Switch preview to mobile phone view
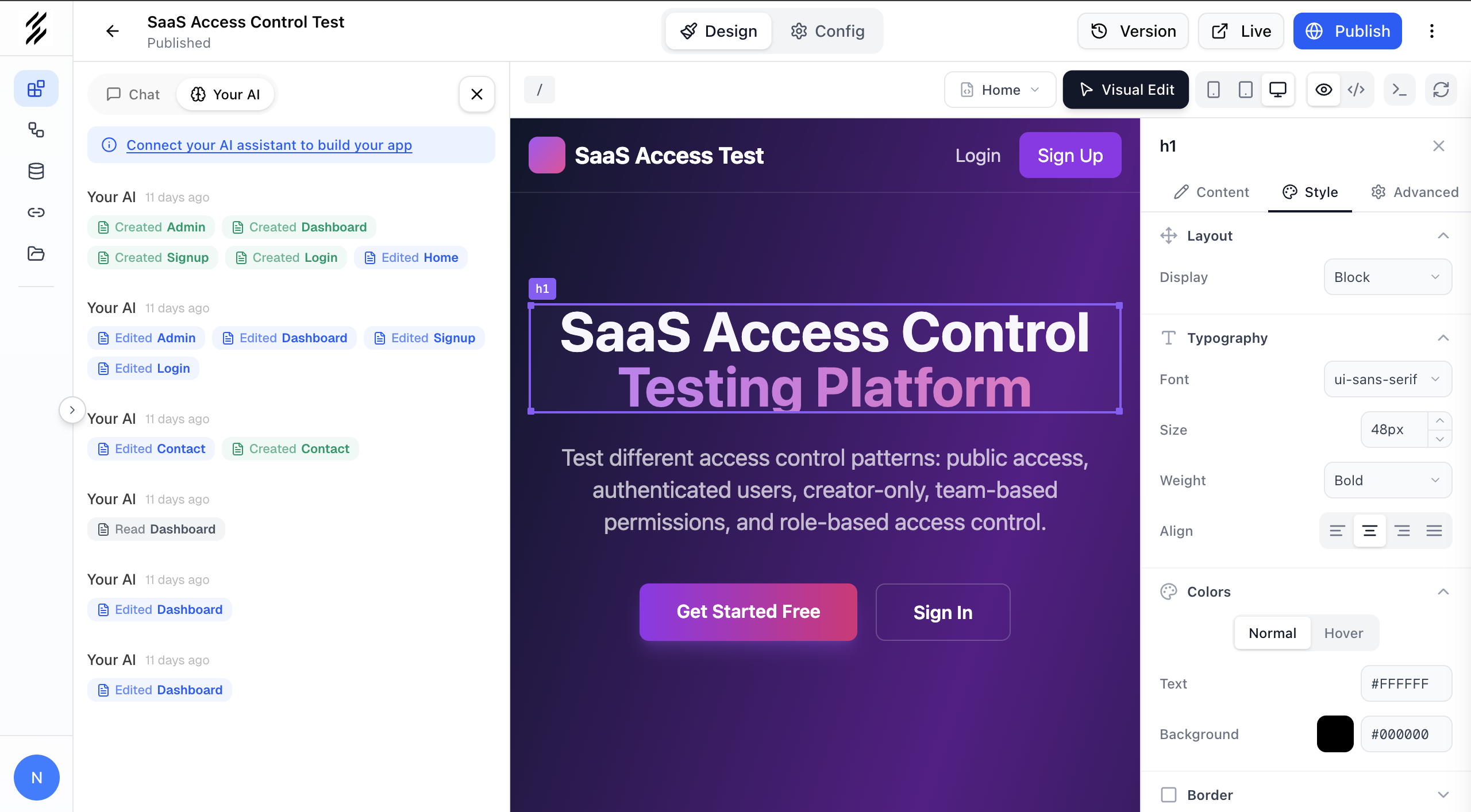This screenshot has width=1471, height=812. (x=1214, y=90)
